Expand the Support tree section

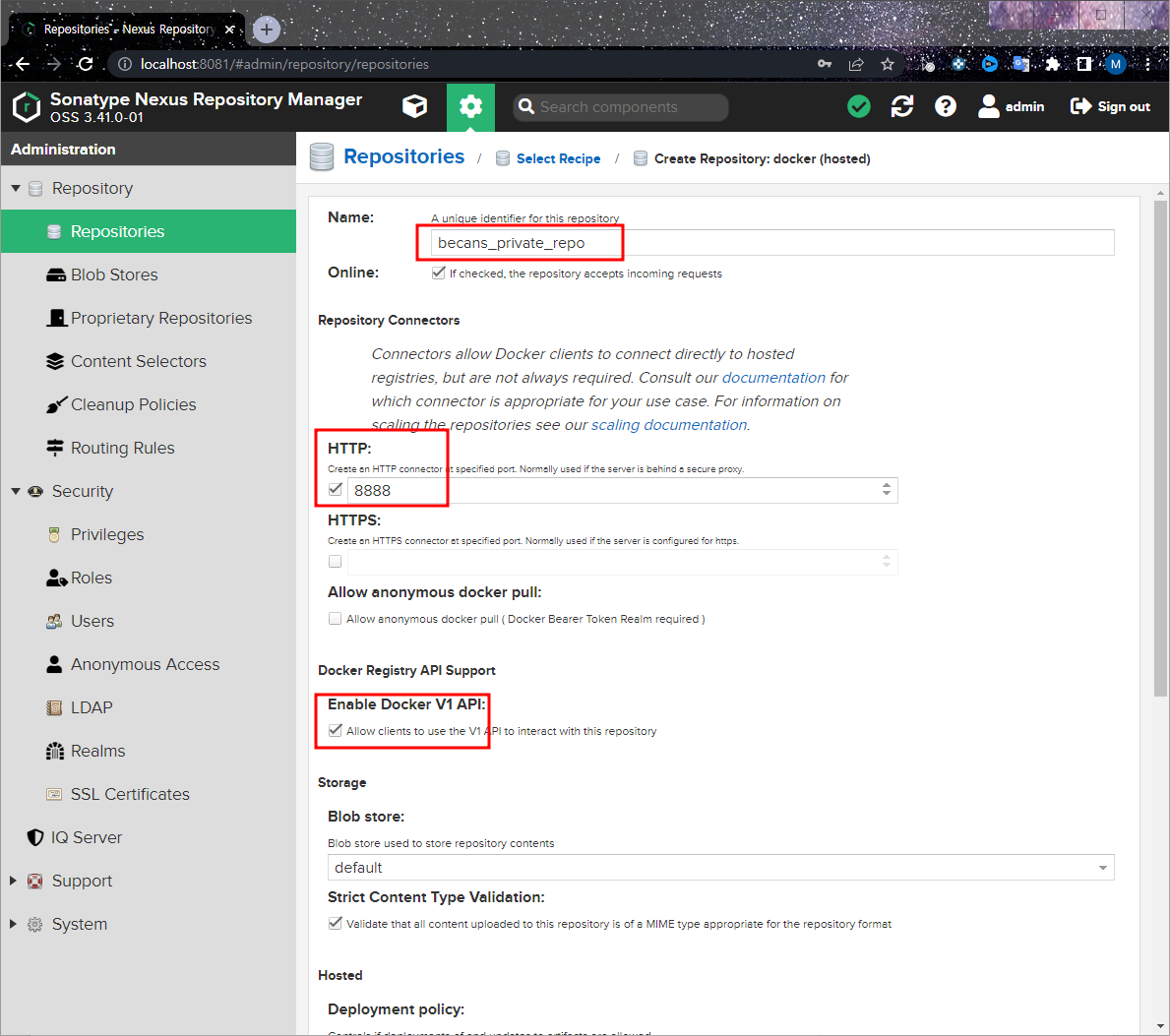[x=13, y=881]
